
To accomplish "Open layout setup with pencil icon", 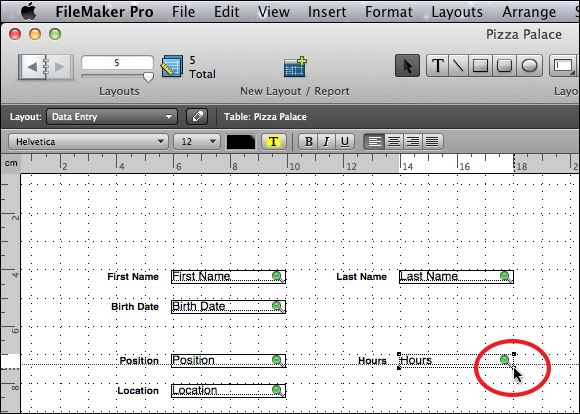I will pos(197,117).
